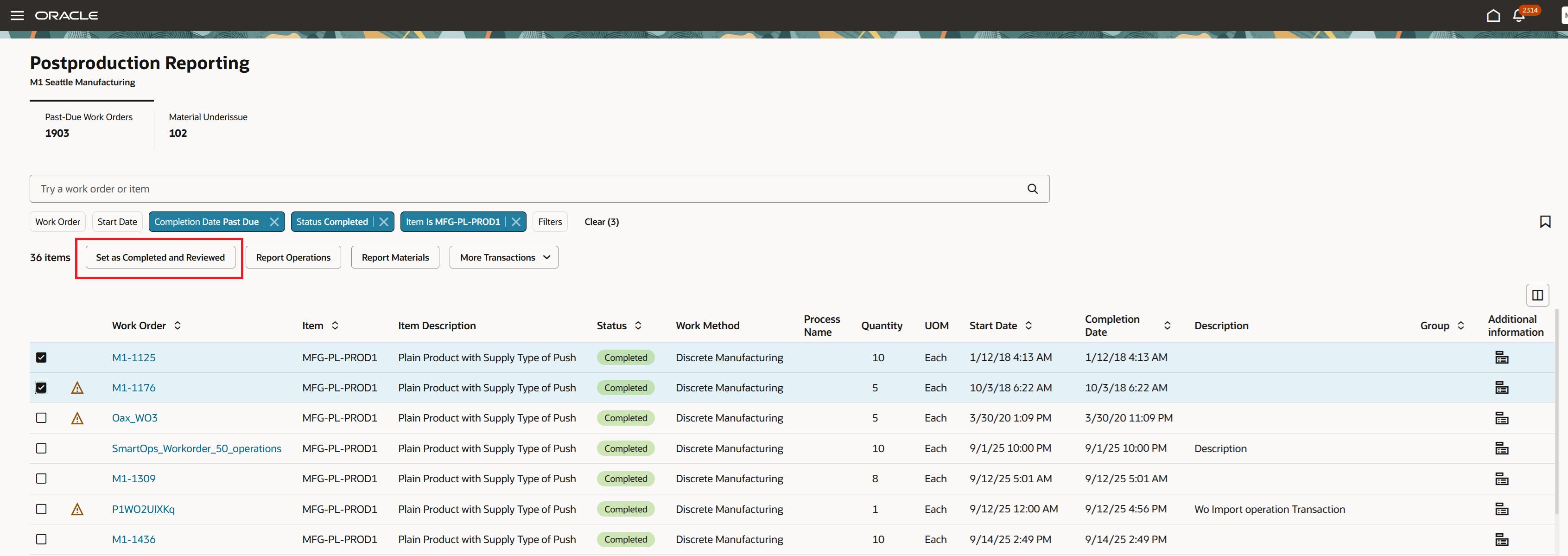Open the home page via the home icon
The width and height of the screenshot is (1568, 556).
click(x=1493, y=15)
